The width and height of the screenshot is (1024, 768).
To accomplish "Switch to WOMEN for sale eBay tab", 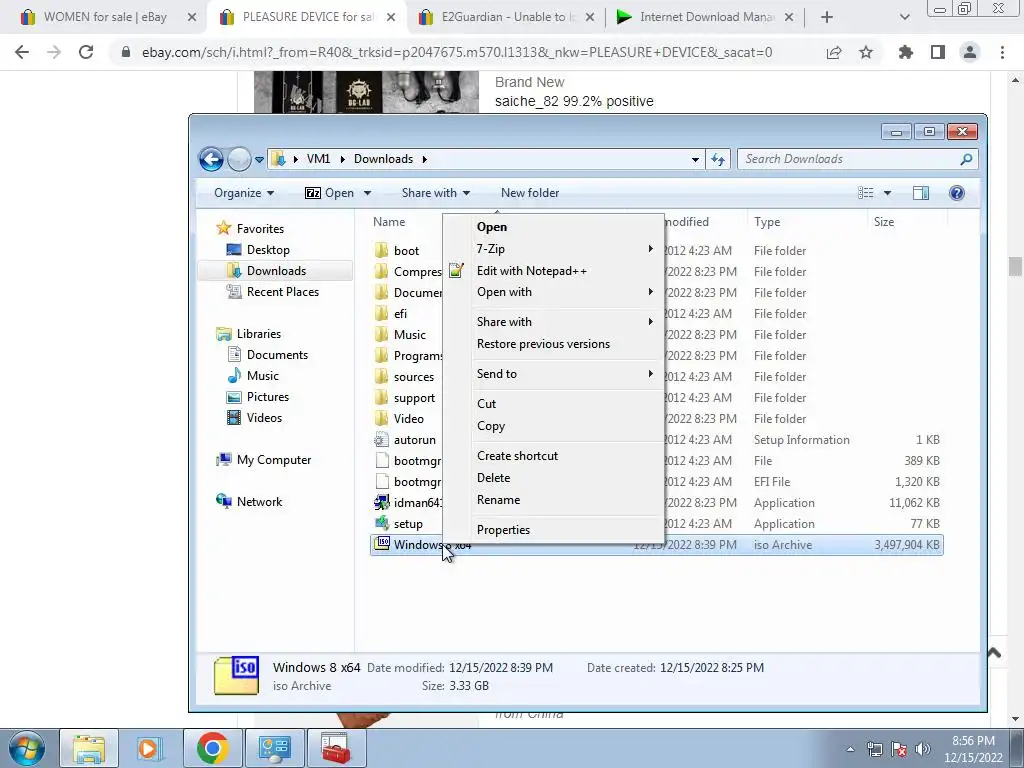I will (108, 18).
